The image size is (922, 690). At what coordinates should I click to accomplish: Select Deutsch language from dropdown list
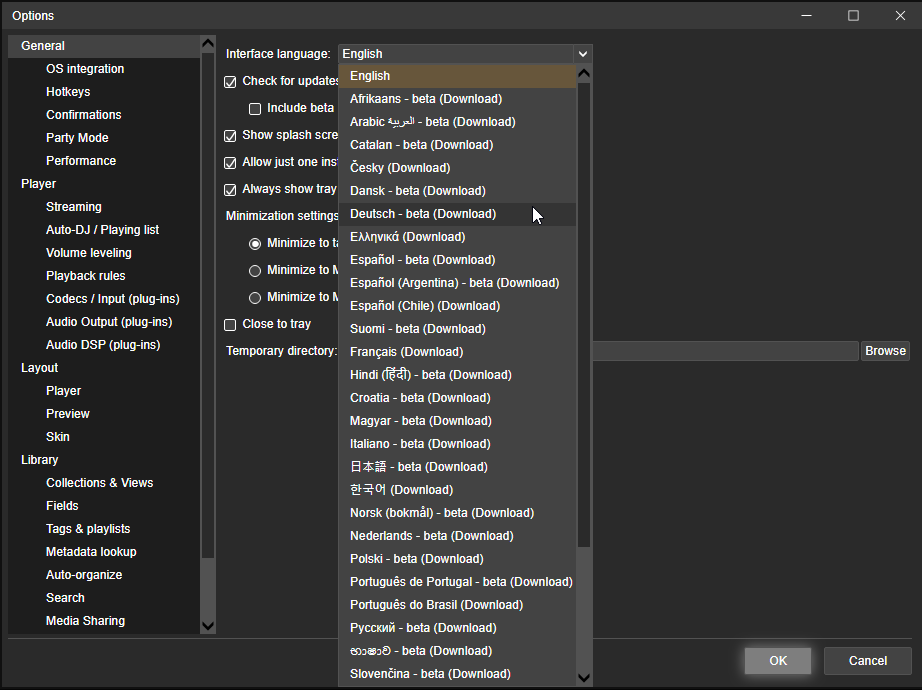tap(422, 214)
